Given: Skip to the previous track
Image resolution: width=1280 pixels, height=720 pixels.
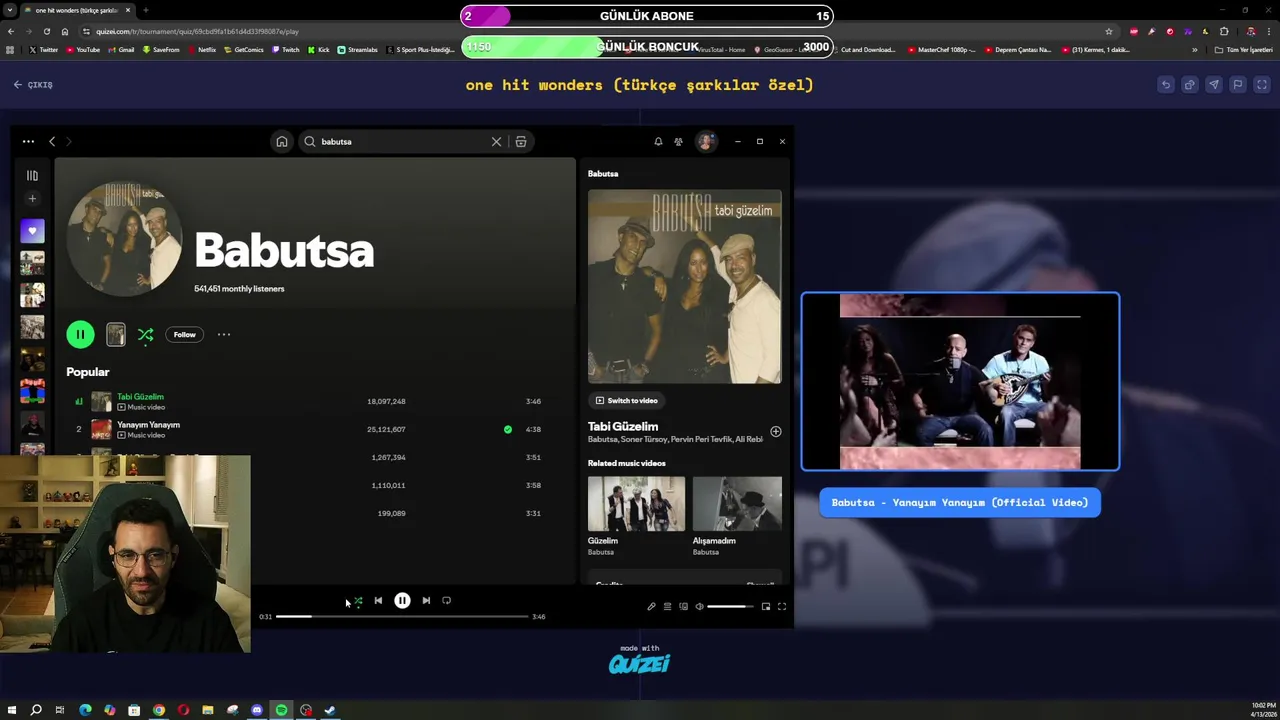Looking at the screenshot, I should [378, 601].
